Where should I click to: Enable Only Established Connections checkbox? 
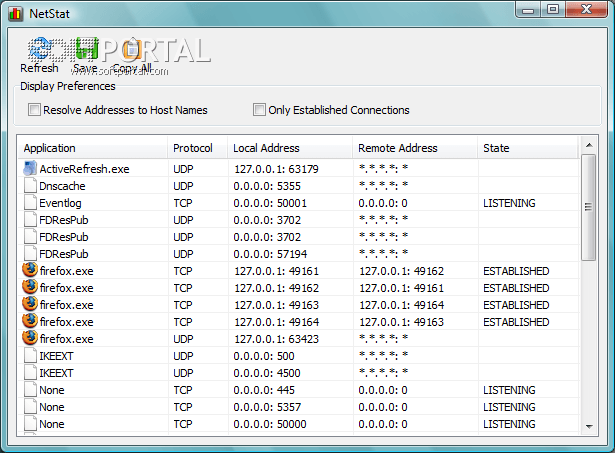pos(259,109)
